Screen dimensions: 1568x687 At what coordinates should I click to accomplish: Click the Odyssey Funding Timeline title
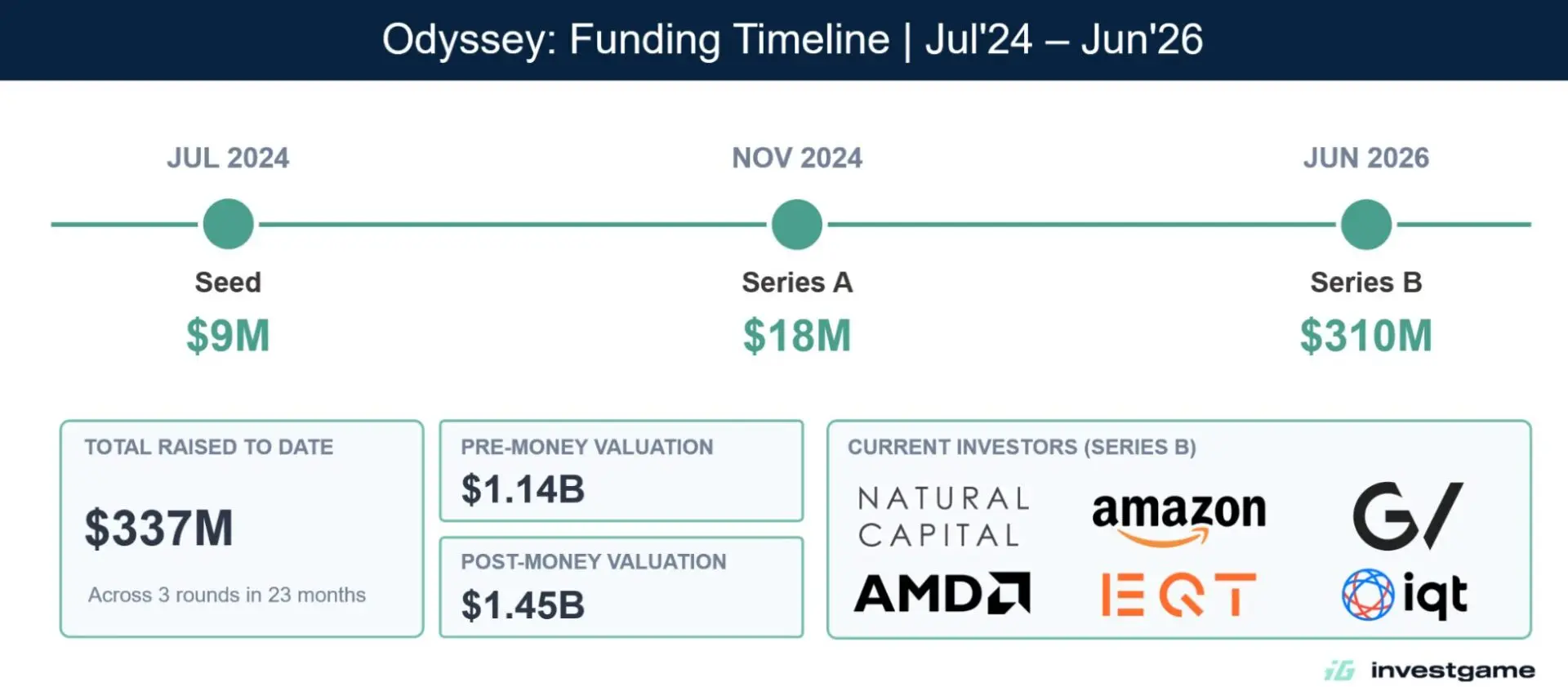coord(792,39)
